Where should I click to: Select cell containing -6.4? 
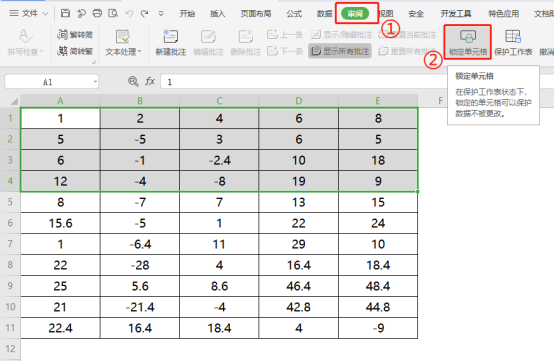tap(140, 244)
